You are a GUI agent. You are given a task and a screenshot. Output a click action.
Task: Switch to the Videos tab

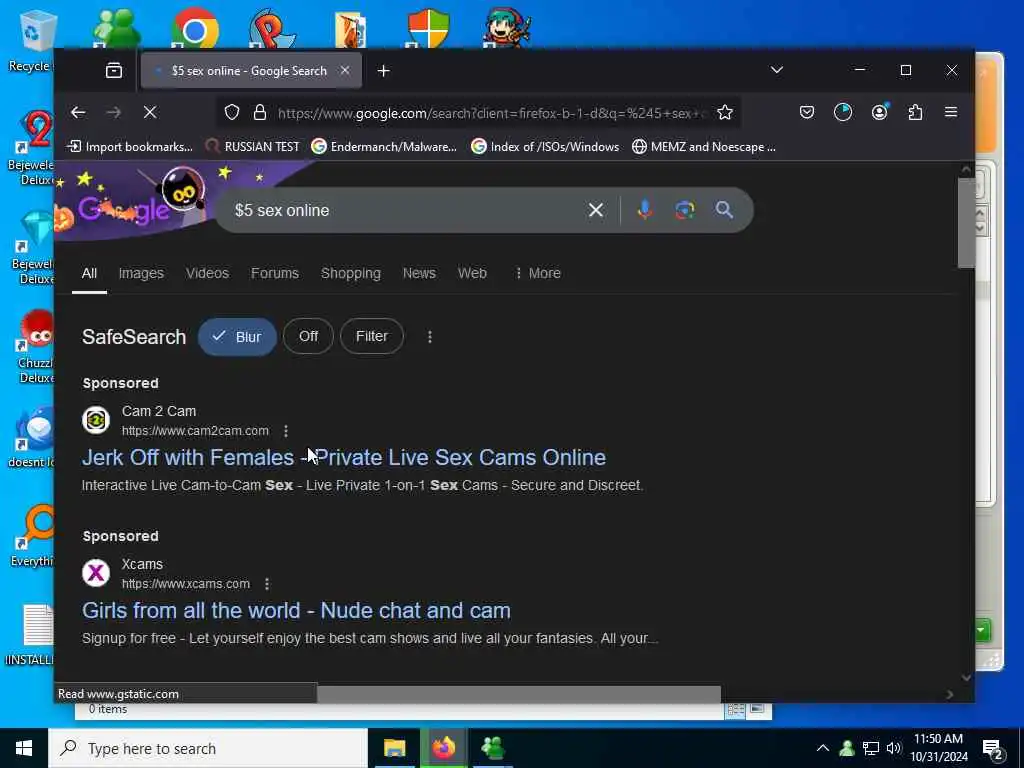[207, 273]
